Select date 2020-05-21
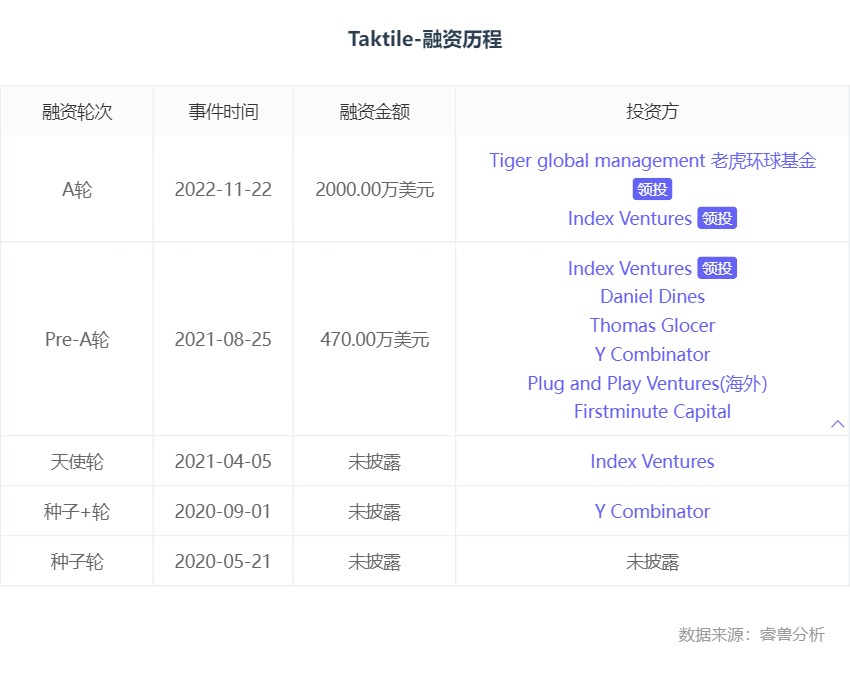The height and width of the screenshot is (677, 850). pos(223,562)
